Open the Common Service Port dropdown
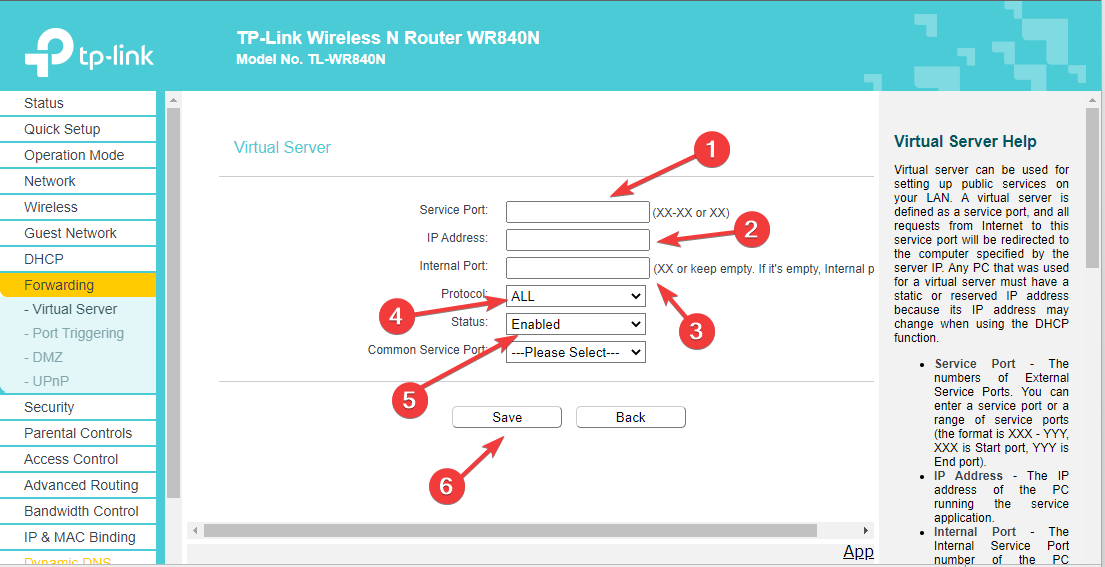Image resolution: width=1105 pixels, height=567 pixels. [x=576, y=352]
